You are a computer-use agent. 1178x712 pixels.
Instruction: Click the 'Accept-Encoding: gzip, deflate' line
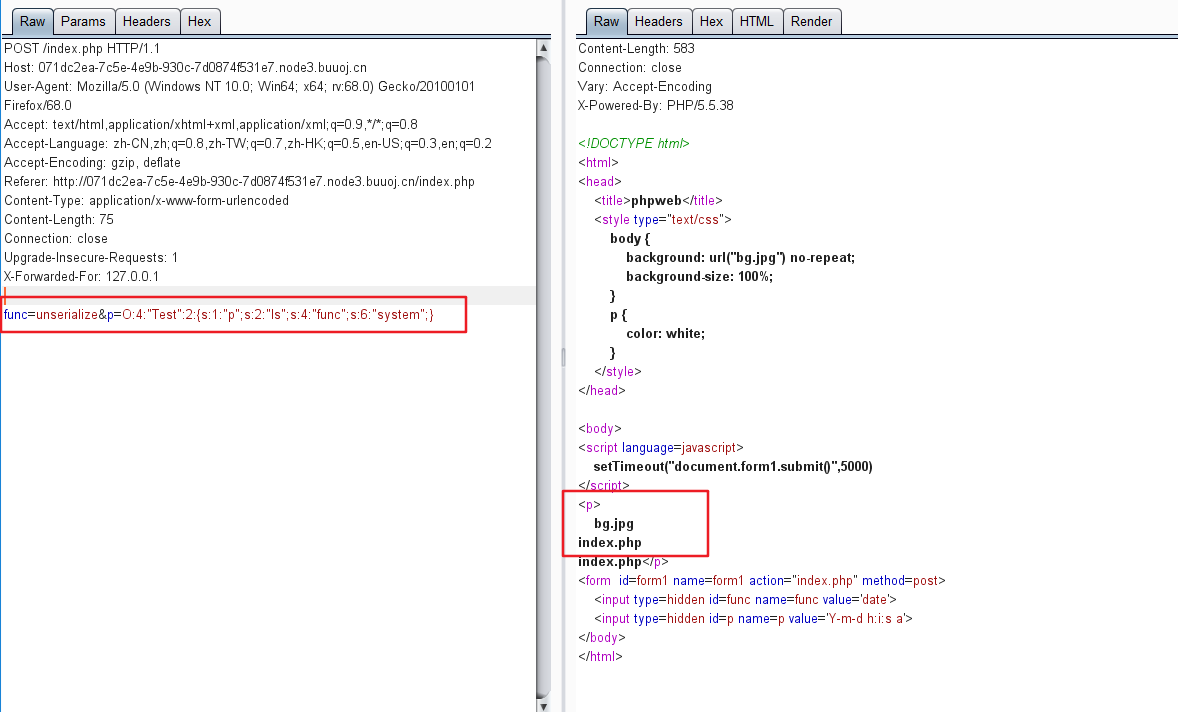(92, 162)
